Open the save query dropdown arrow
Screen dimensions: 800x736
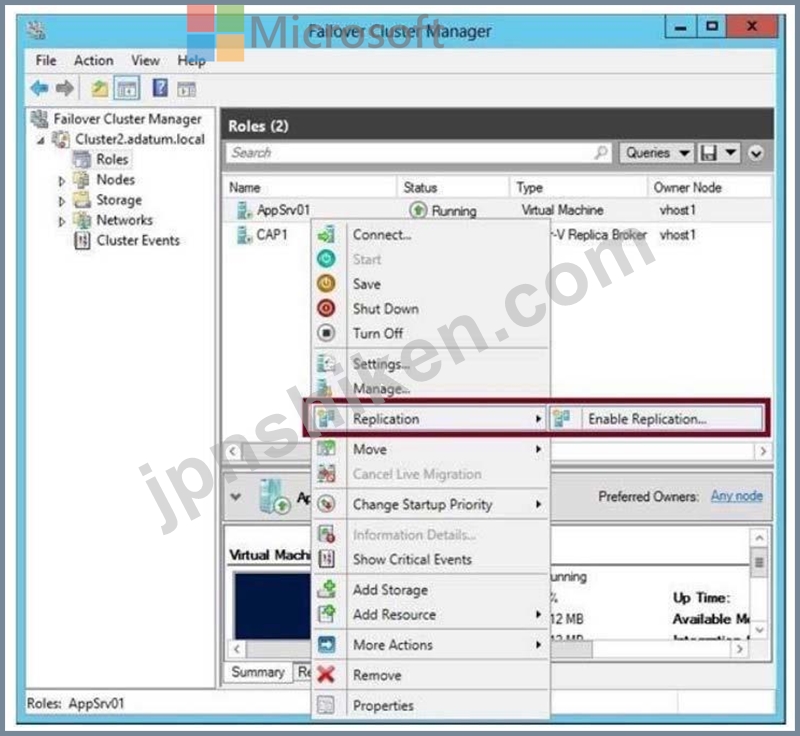(731, 153)
